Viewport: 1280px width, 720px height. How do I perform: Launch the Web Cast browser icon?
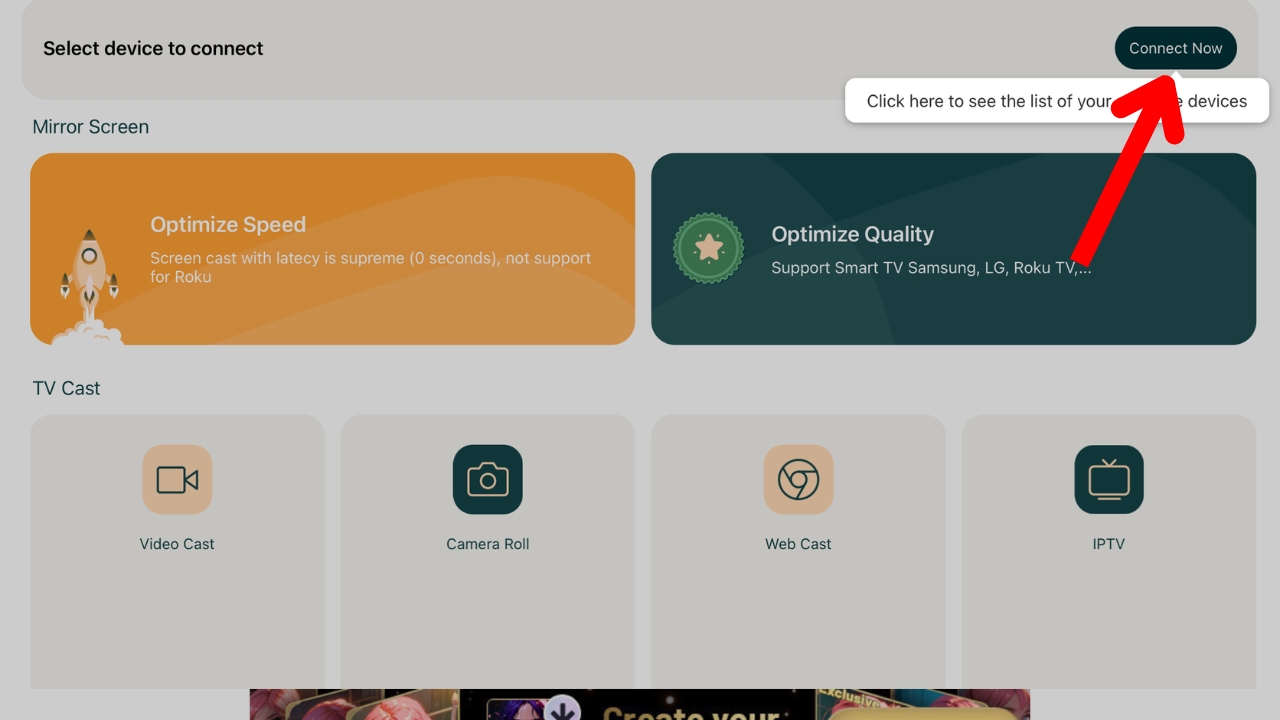(798, 480)
